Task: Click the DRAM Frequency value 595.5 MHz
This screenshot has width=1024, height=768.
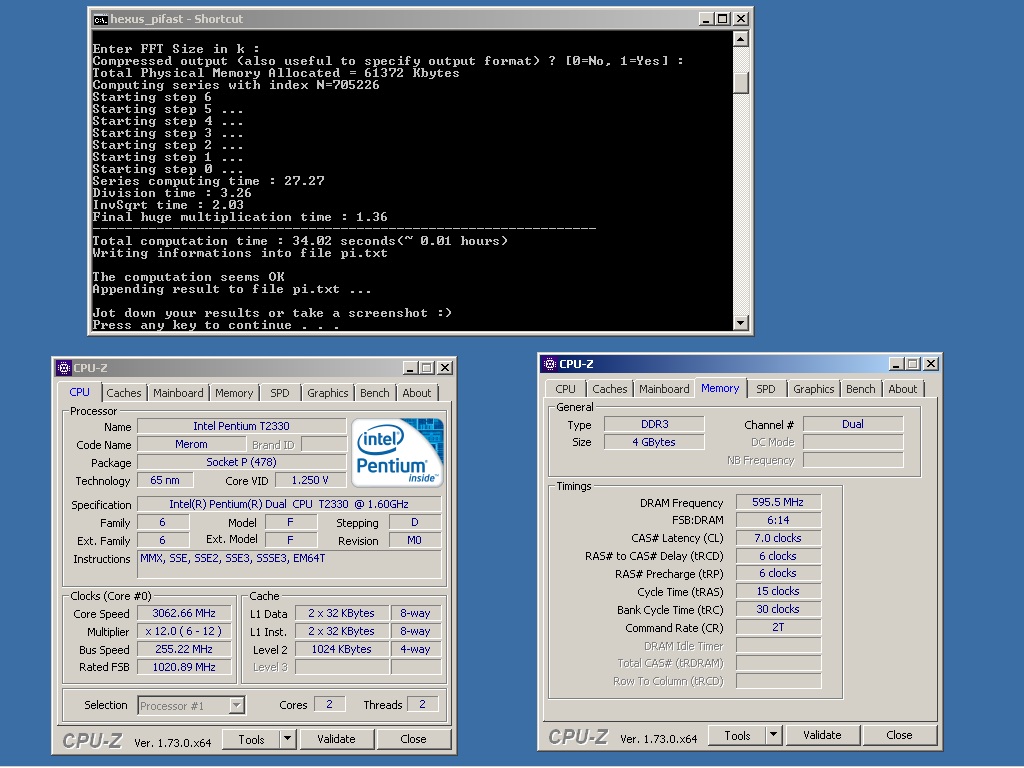Action: [x=778, y=502]
